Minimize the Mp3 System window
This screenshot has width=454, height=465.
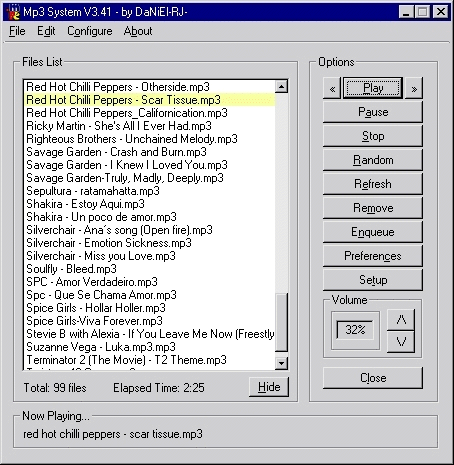[x=406, y=12]
